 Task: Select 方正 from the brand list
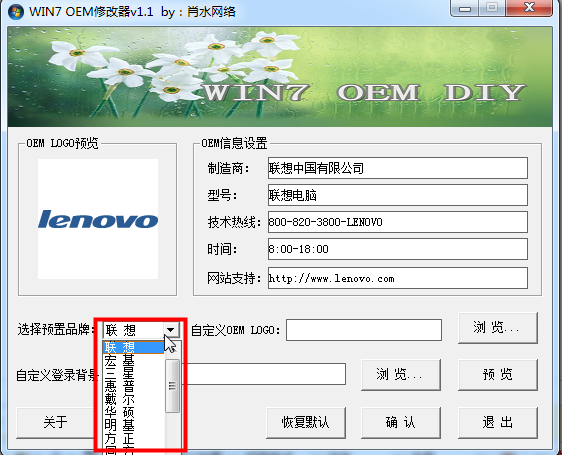(x=133, y=438)
